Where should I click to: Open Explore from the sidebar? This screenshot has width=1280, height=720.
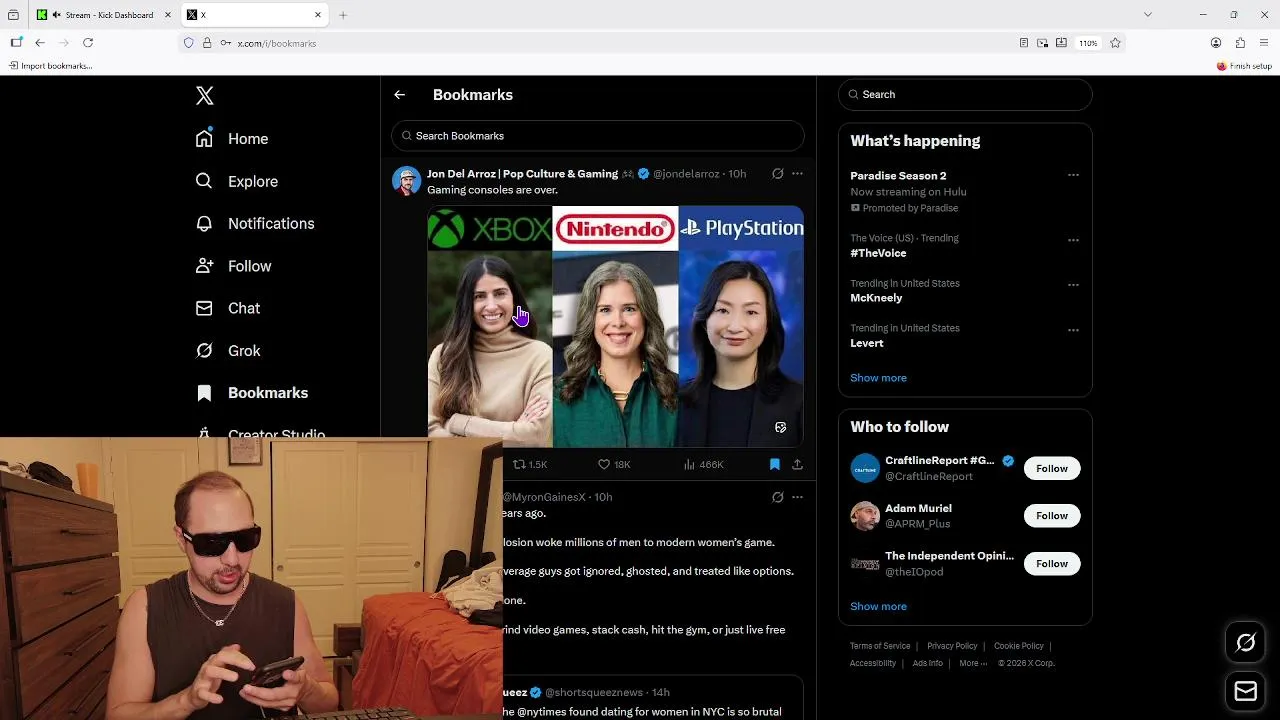click(237, 181)
